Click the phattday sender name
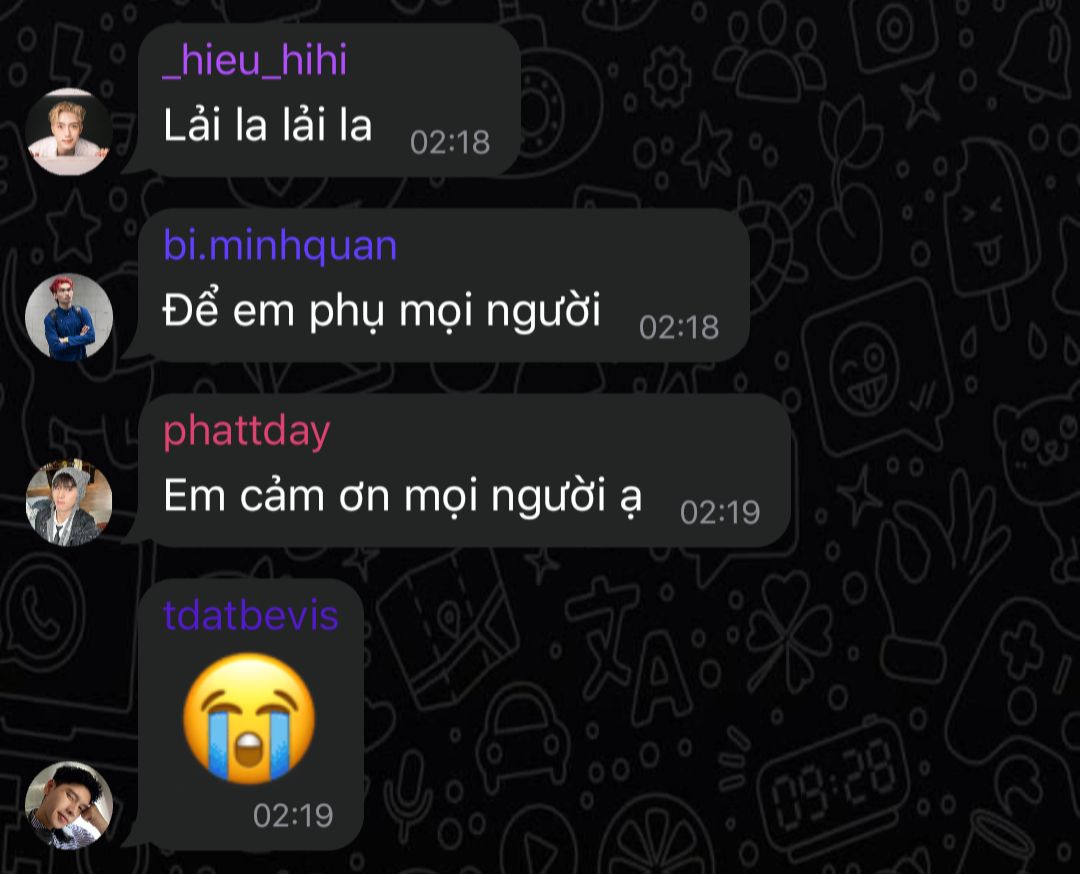The height and width of the screenshot is (874, 1080). tap(247, 432)
